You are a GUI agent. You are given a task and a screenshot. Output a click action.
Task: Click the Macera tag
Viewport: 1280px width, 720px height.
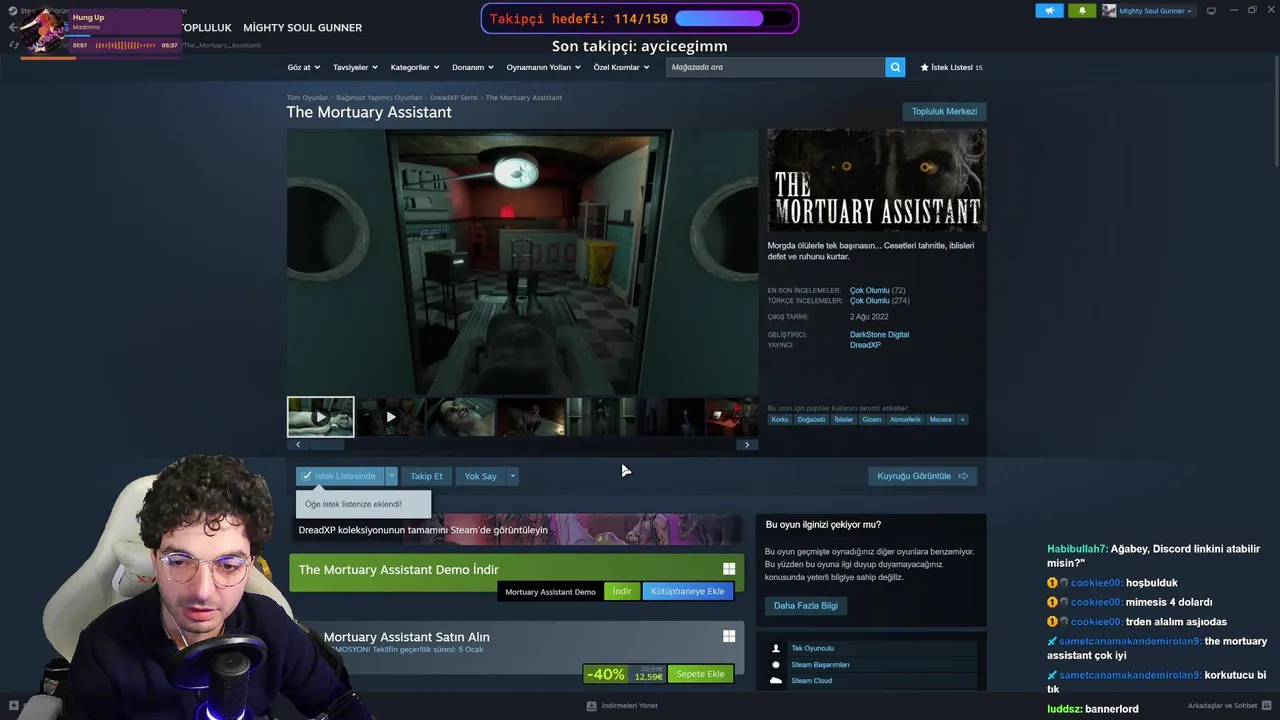(941, 419)
